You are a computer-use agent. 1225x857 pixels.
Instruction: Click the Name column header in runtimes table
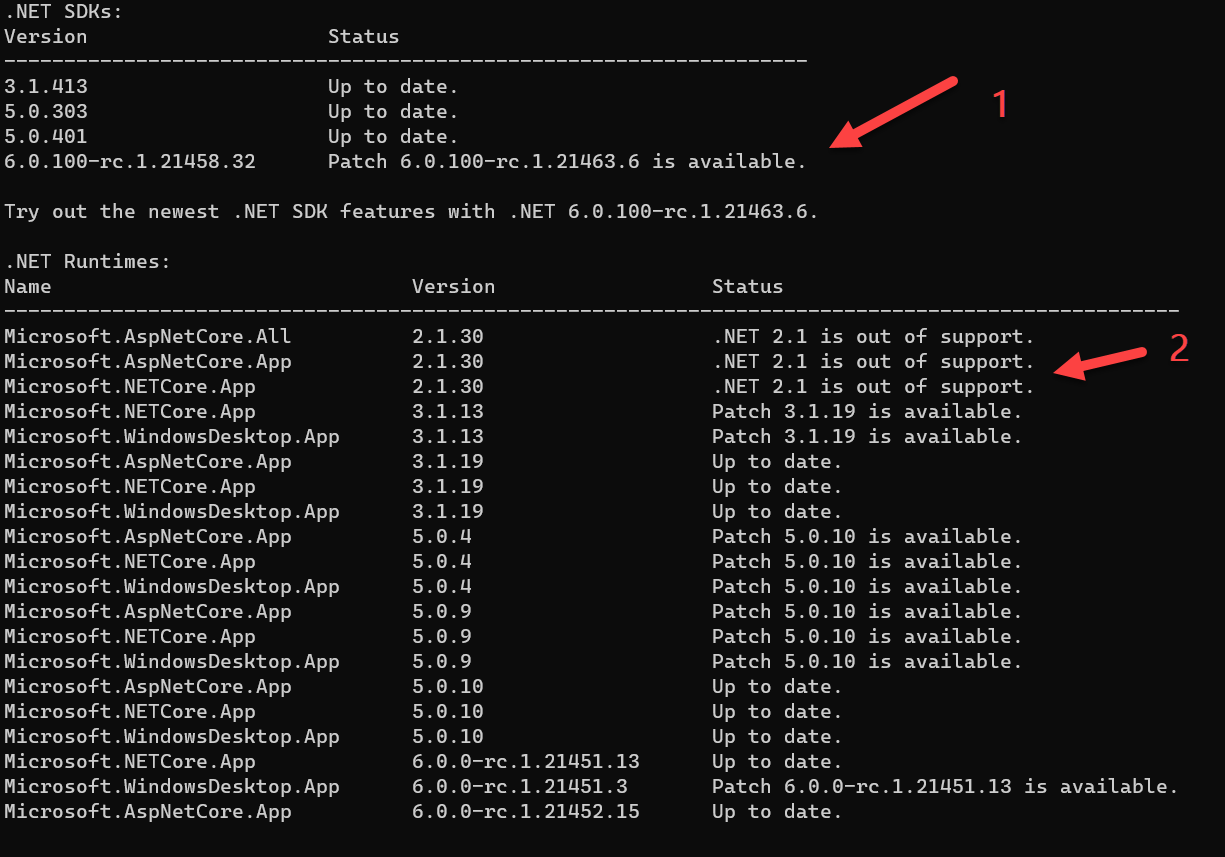28,287
